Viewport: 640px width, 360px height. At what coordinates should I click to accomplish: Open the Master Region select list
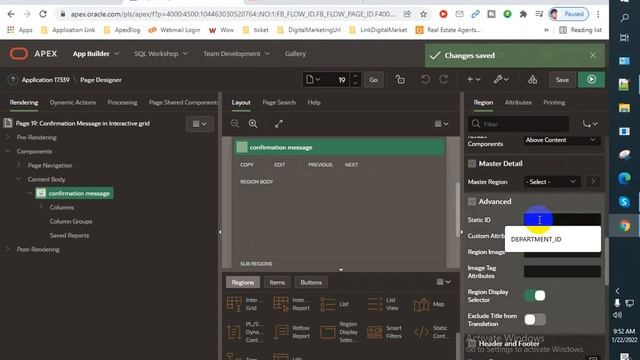point(552,182)
